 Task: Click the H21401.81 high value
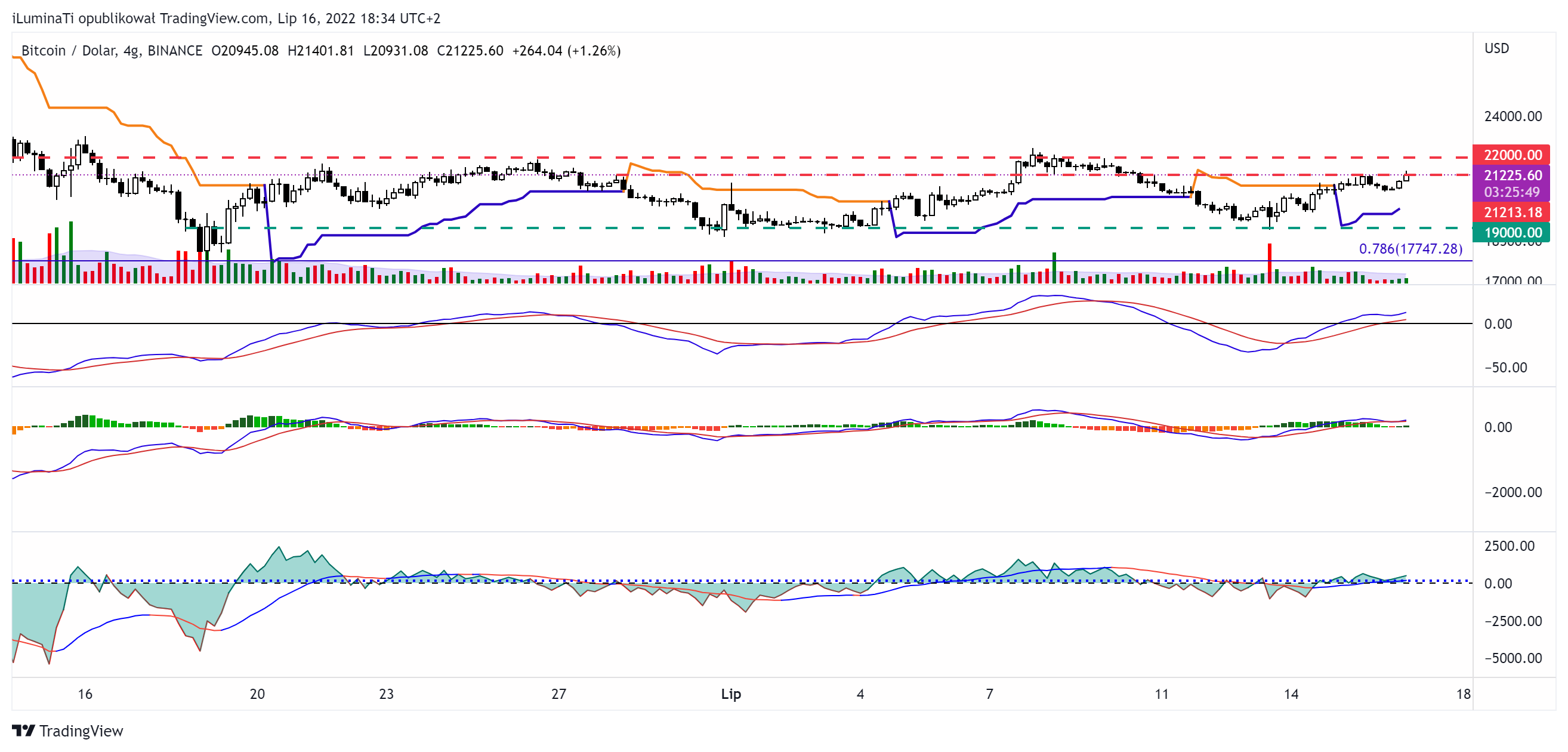point(321,51)
